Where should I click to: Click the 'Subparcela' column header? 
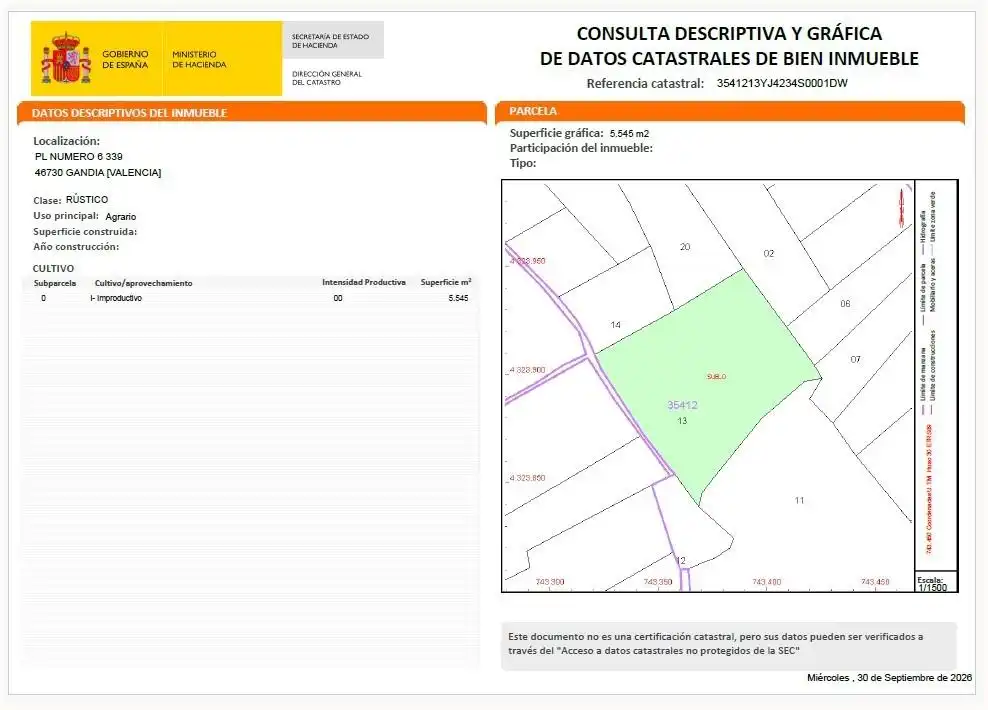pos(55,283)
